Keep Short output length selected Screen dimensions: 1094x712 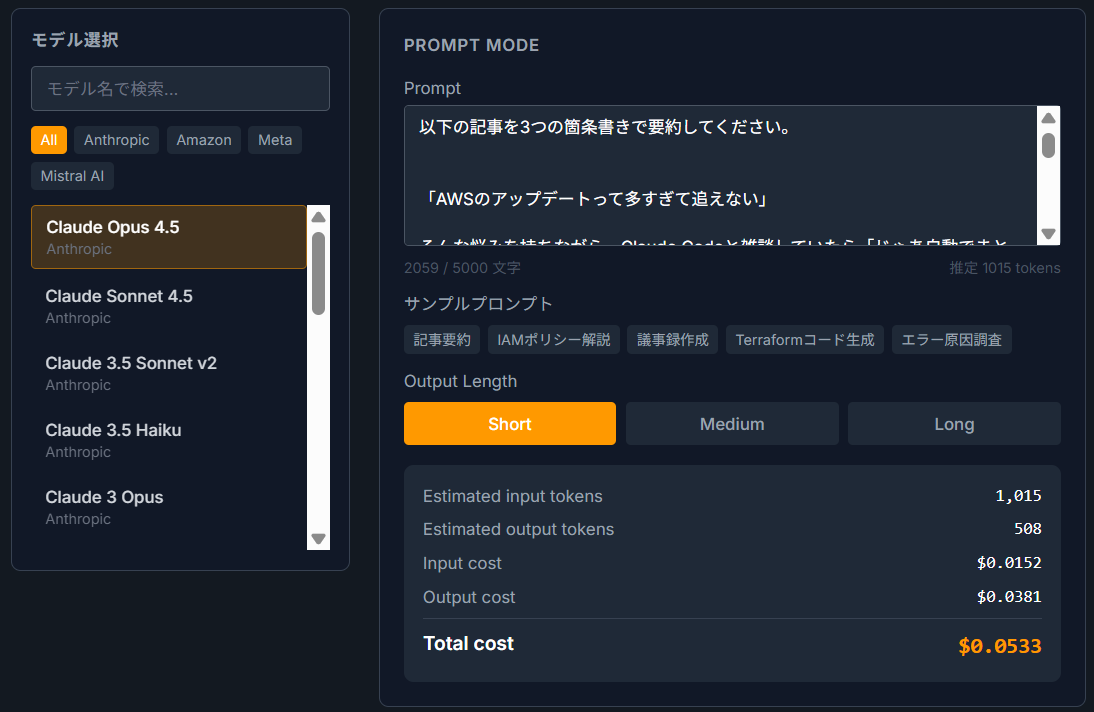tap(509, 423)
